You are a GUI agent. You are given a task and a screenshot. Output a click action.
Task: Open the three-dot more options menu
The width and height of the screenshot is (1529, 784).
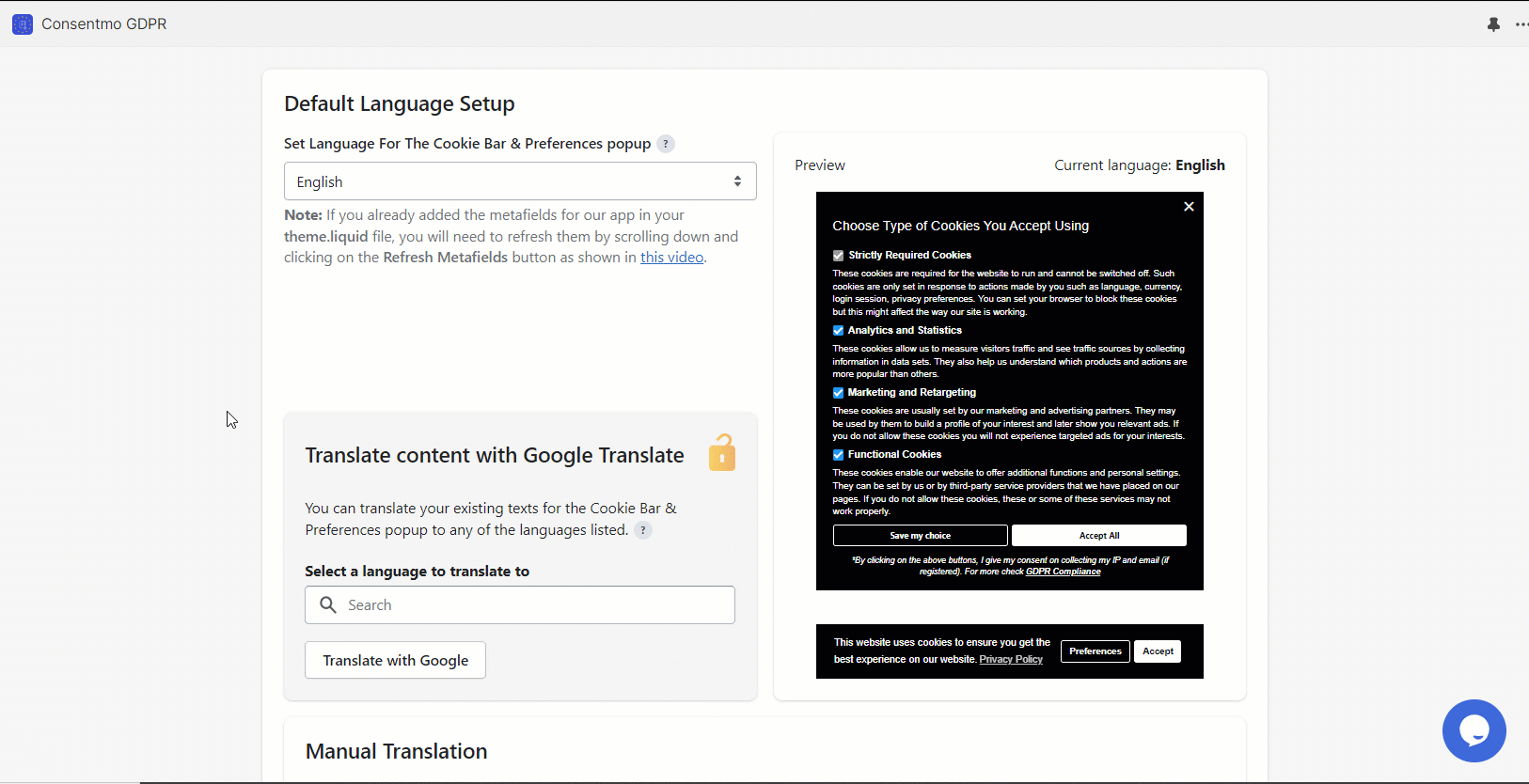point(1521,24)
